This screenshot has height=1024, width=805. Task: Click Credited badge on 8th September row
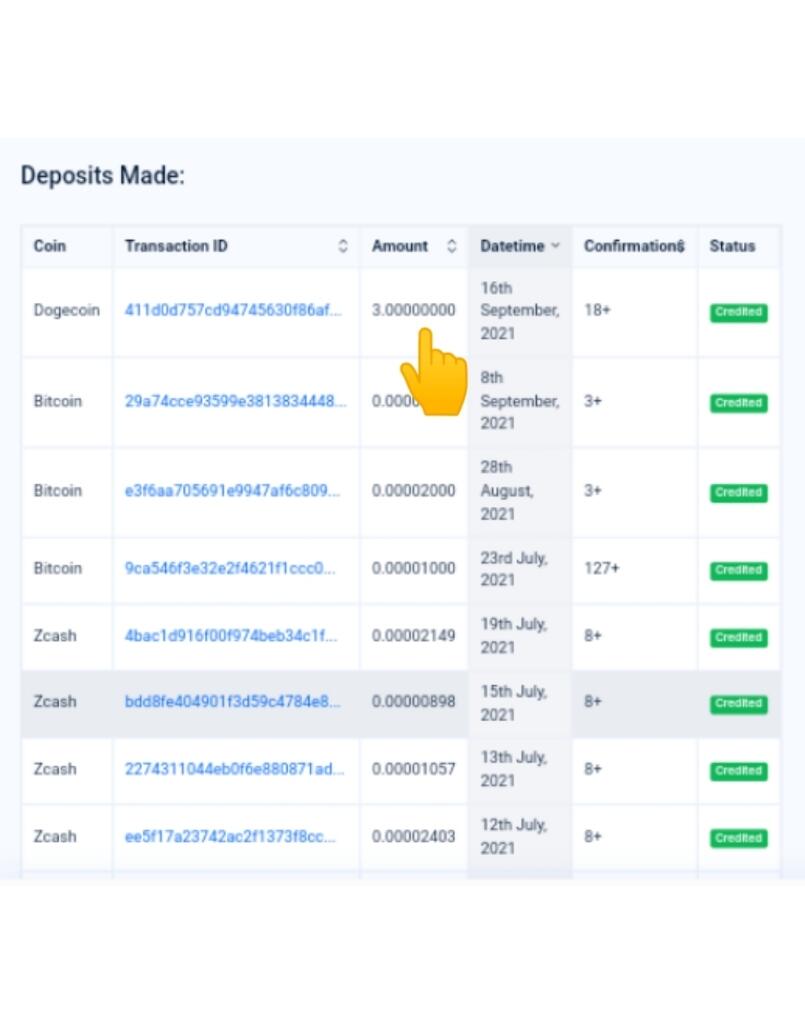[x=738, y=403]
